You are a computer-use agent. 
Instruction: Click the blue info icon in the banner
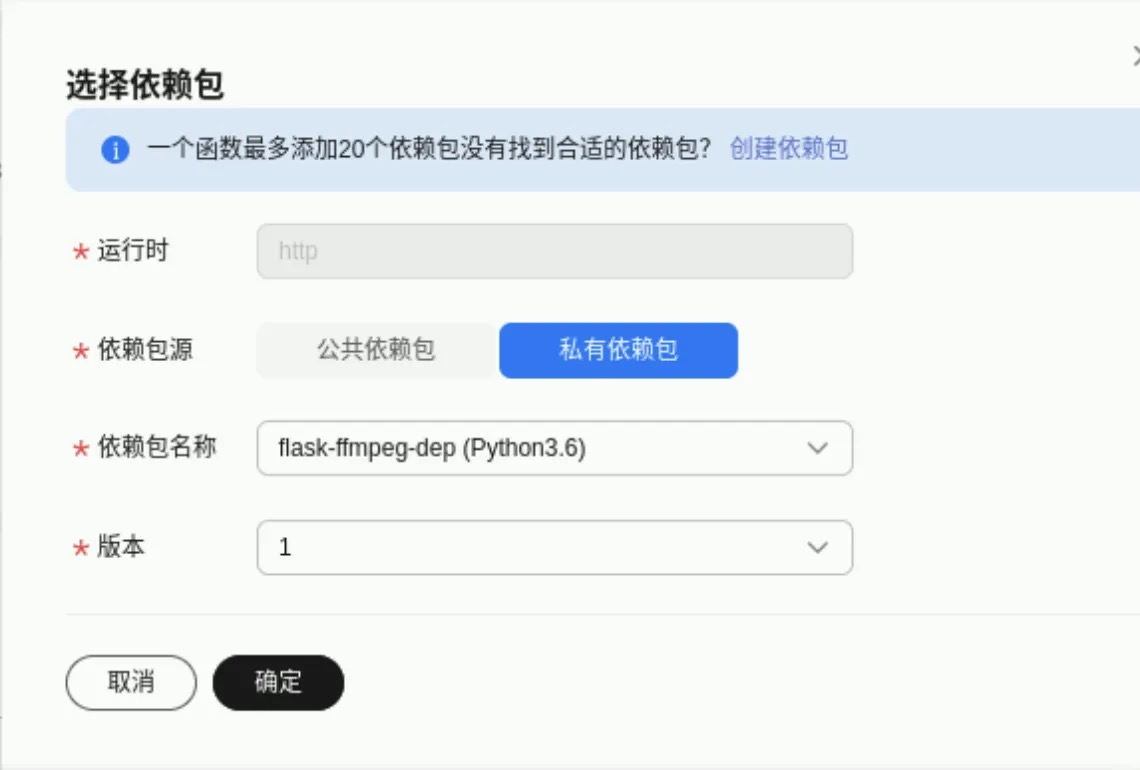tap(115, 150)
